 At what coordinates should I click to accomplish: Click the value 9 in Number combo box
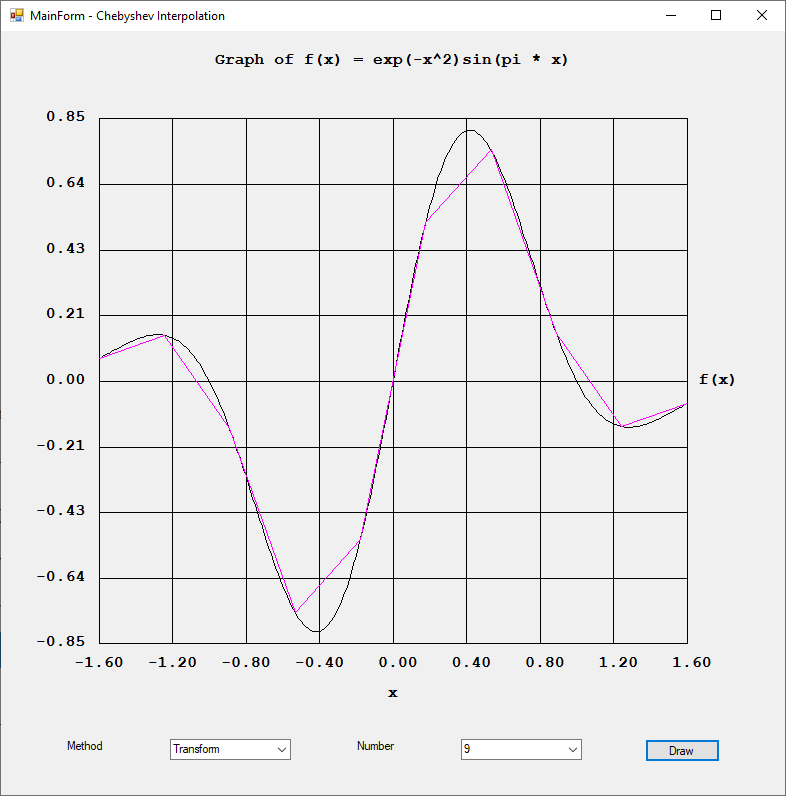point(467,749)
